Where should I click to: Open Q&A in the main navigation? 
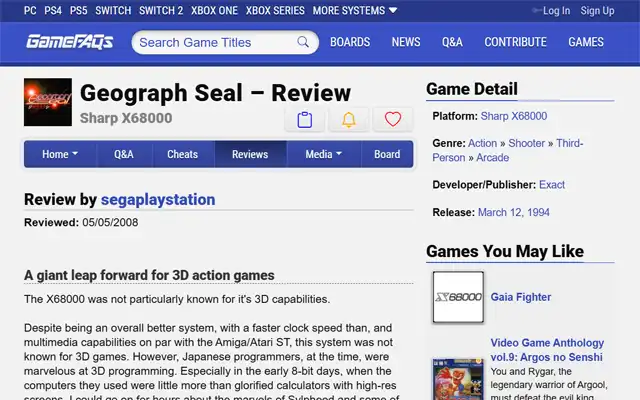[x=452, y=42]
